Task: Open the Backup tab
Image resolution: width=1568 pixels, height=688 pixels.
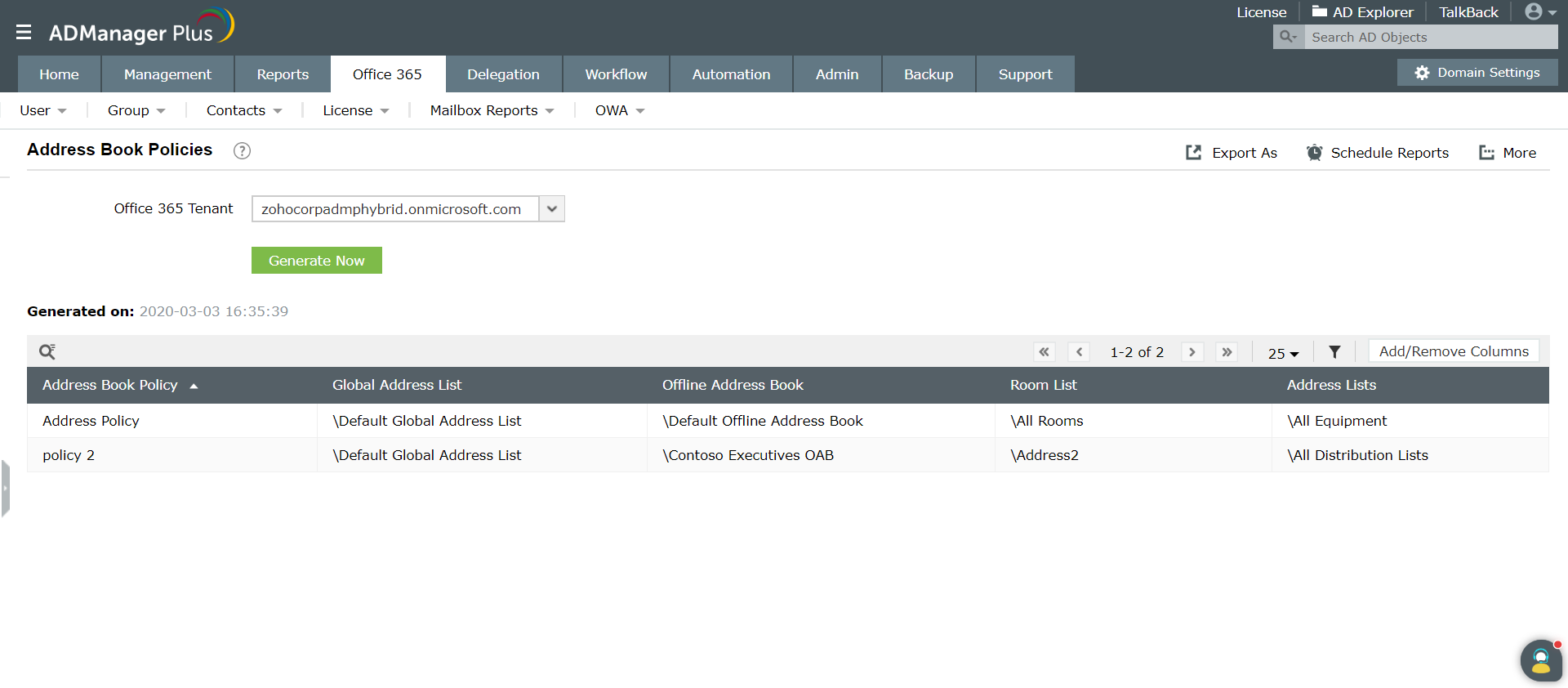Action: pos(929,74)
